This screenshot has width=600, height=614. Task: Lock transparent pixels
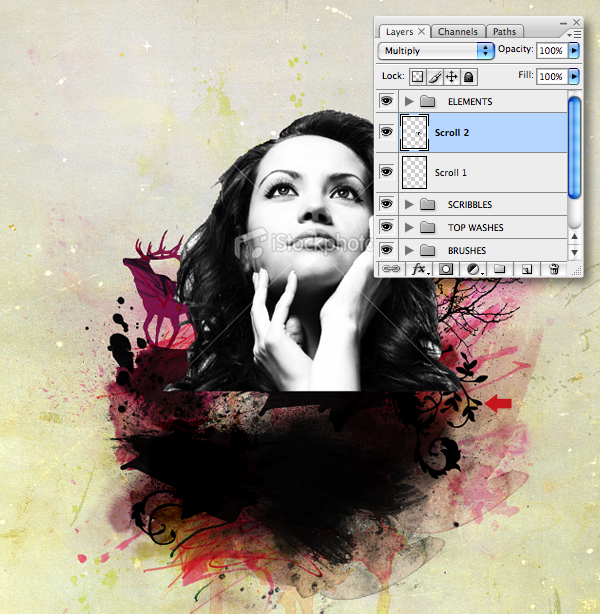point(417,77)
